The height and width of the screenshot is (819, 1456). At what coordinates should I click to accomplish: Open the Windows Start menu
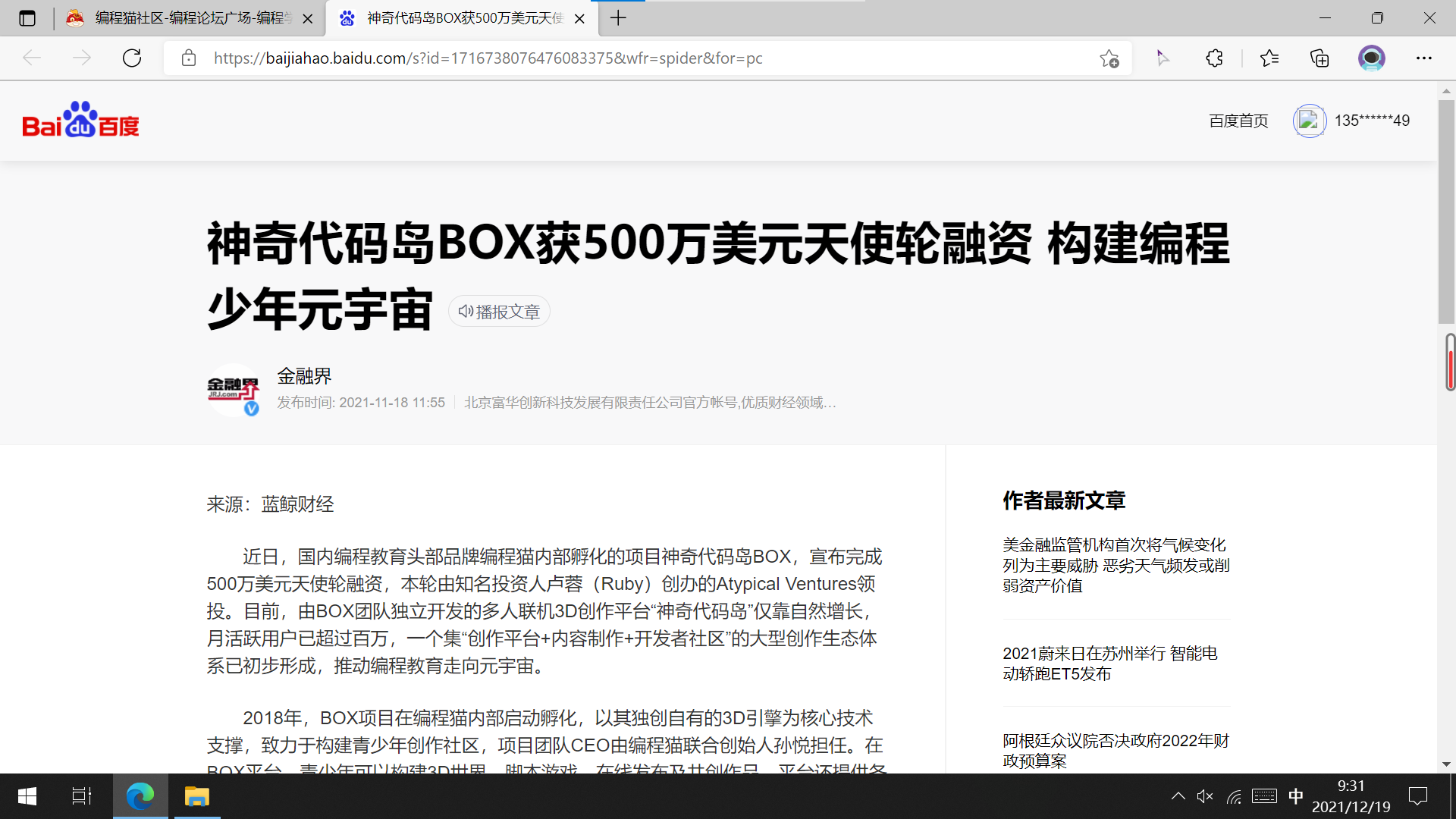(27, 796)
